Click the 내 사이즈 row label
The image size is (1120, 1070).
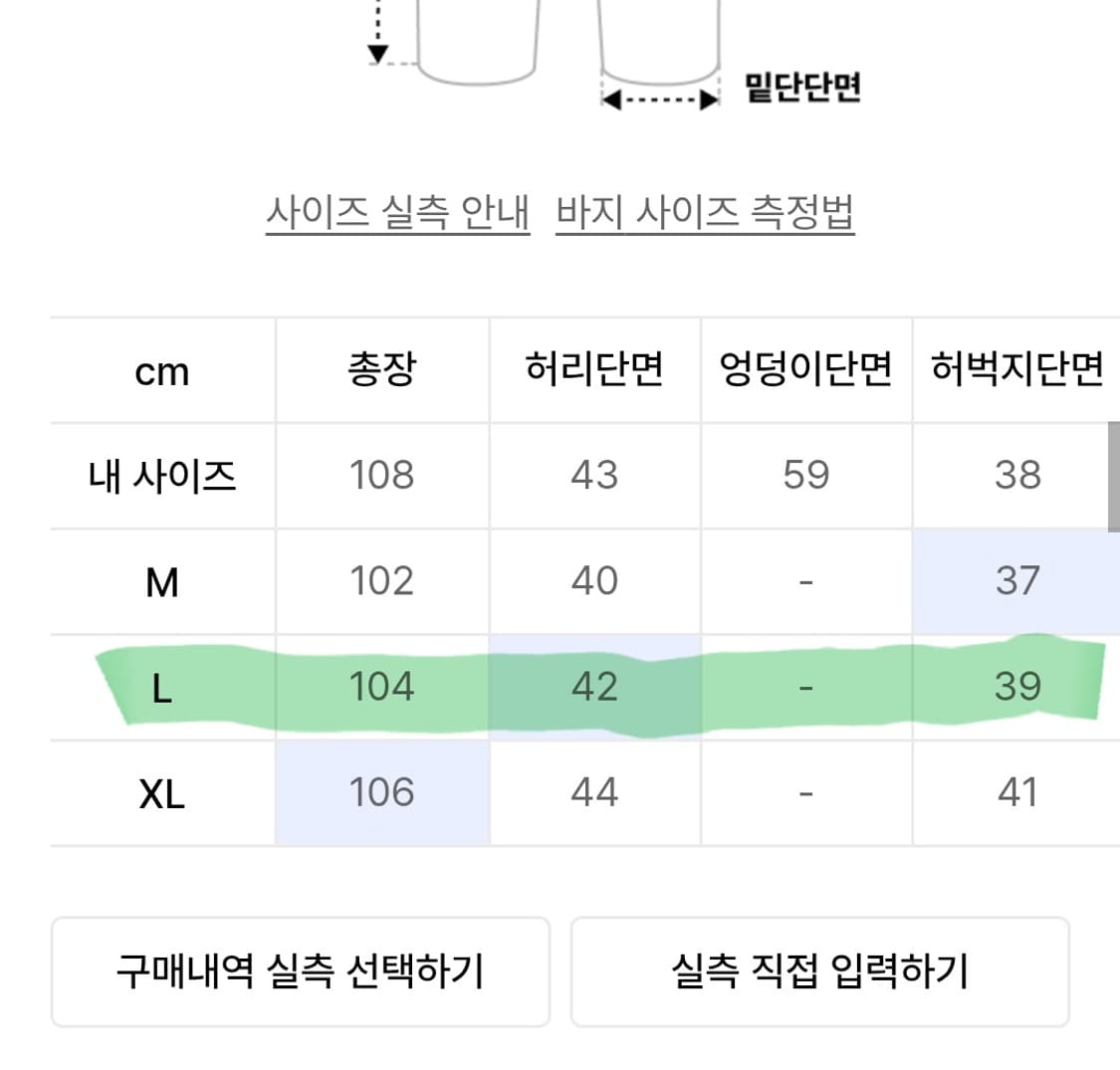pyautogui.click(x=162, y=475)
